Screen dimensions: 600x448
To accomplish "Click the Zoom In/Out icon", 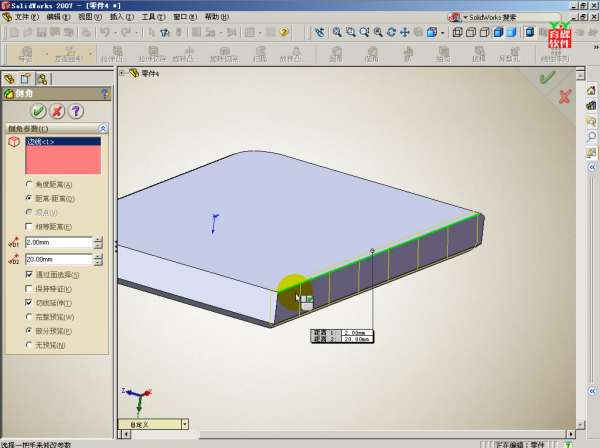I will point(364,33).
